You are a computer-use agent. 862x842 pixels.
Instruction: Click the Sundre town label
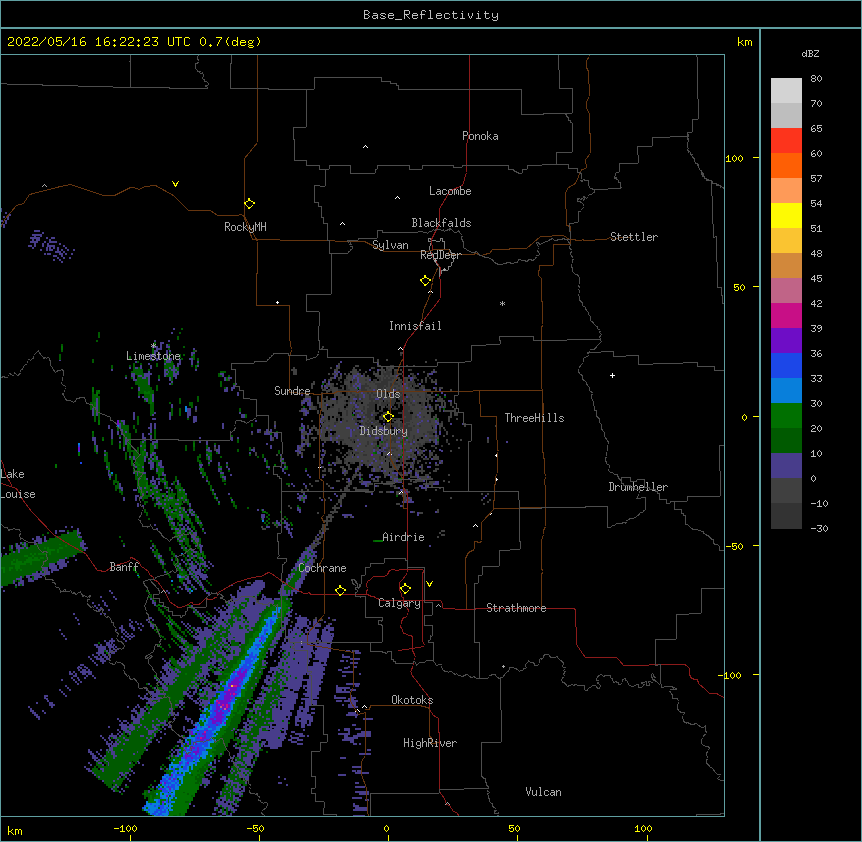[292, 391]
